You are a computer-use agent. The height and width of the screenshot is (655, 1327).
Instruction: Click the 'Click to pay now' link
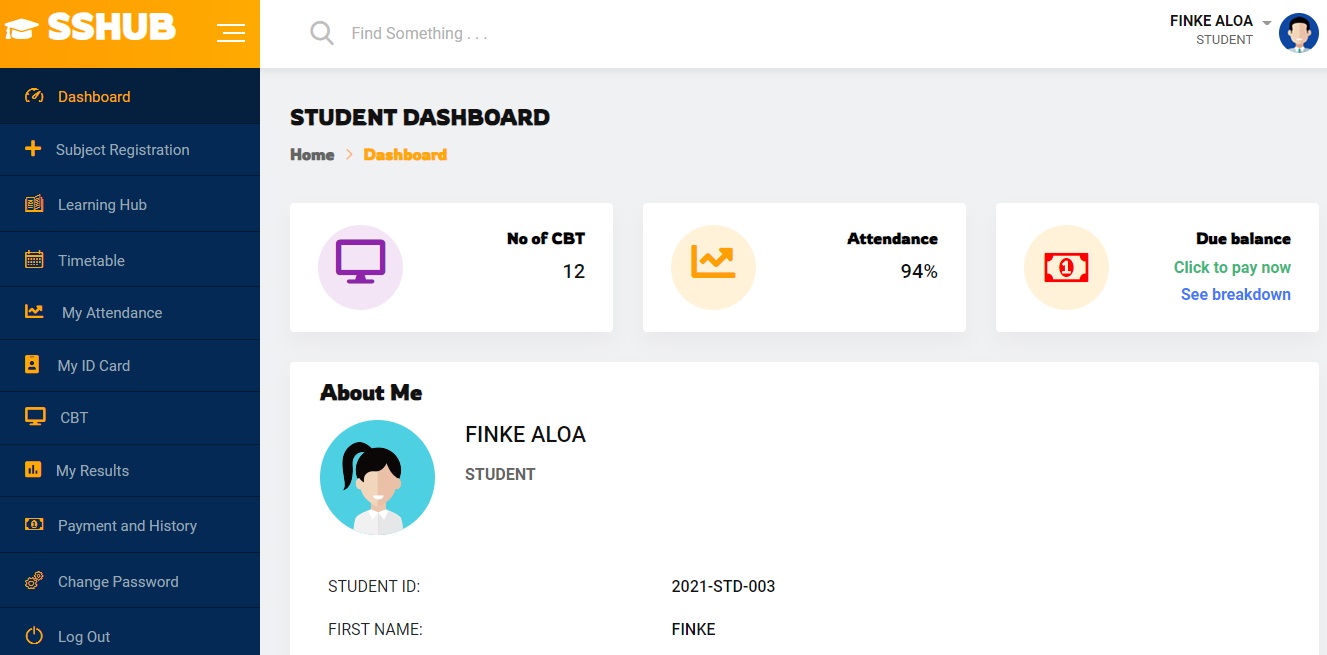tap(1232, 267)
